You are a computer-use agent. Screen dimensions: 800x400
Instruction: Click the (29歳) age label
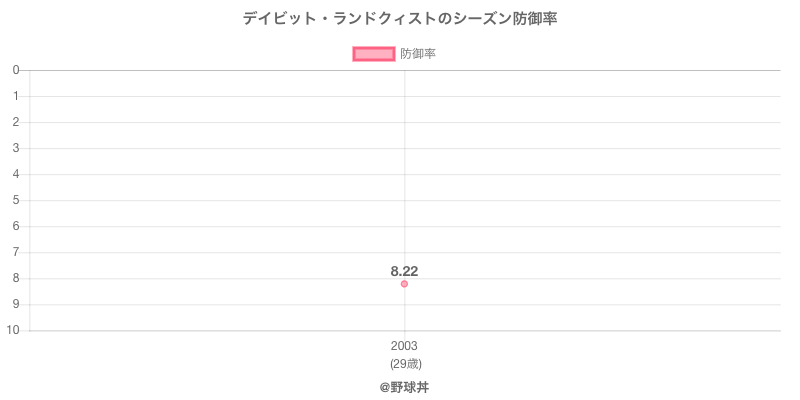tap(404, 363)
